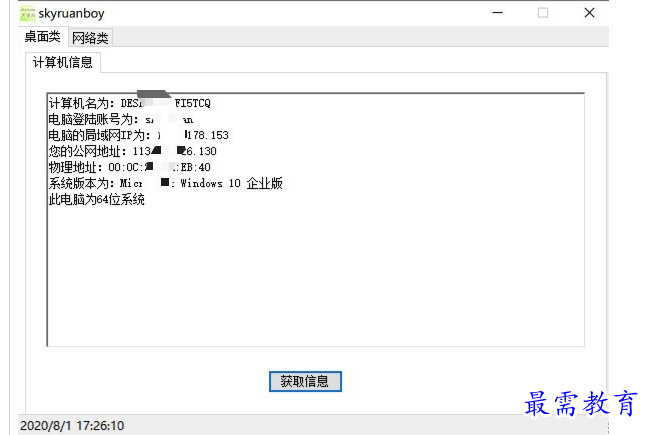Select the 计算机信息 sub-tab
This screenshot has height=435, width=646.
coord(63,63)
